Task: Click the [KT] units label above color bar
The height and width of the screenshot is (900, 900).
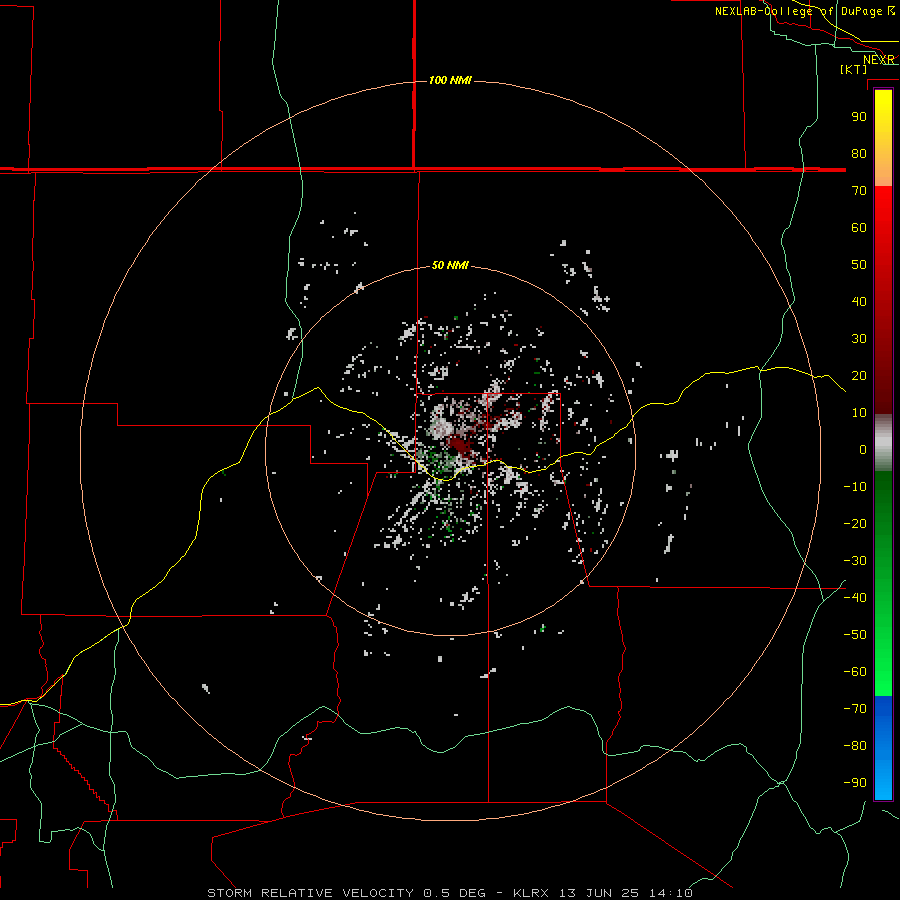Action: click(854, 69)
